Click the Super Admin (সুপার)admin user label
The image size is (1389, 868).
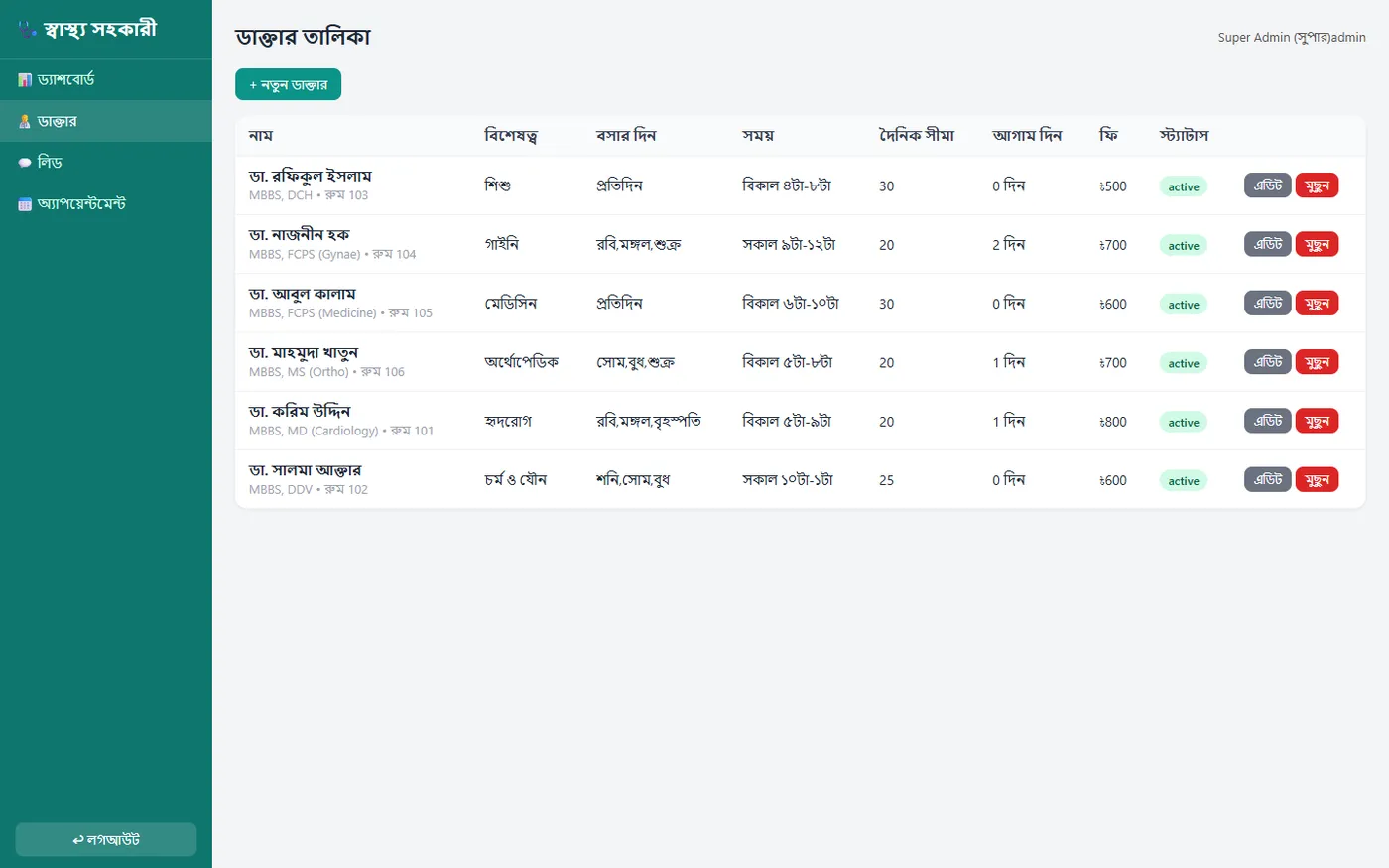coord(1292,37)
